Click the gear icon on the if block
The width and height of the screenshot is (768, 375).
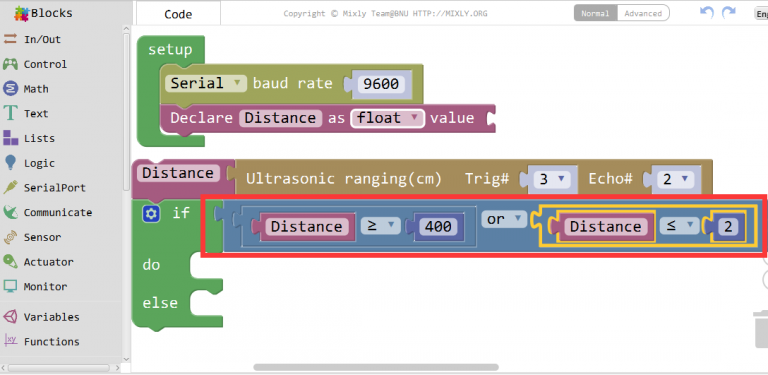151,213
